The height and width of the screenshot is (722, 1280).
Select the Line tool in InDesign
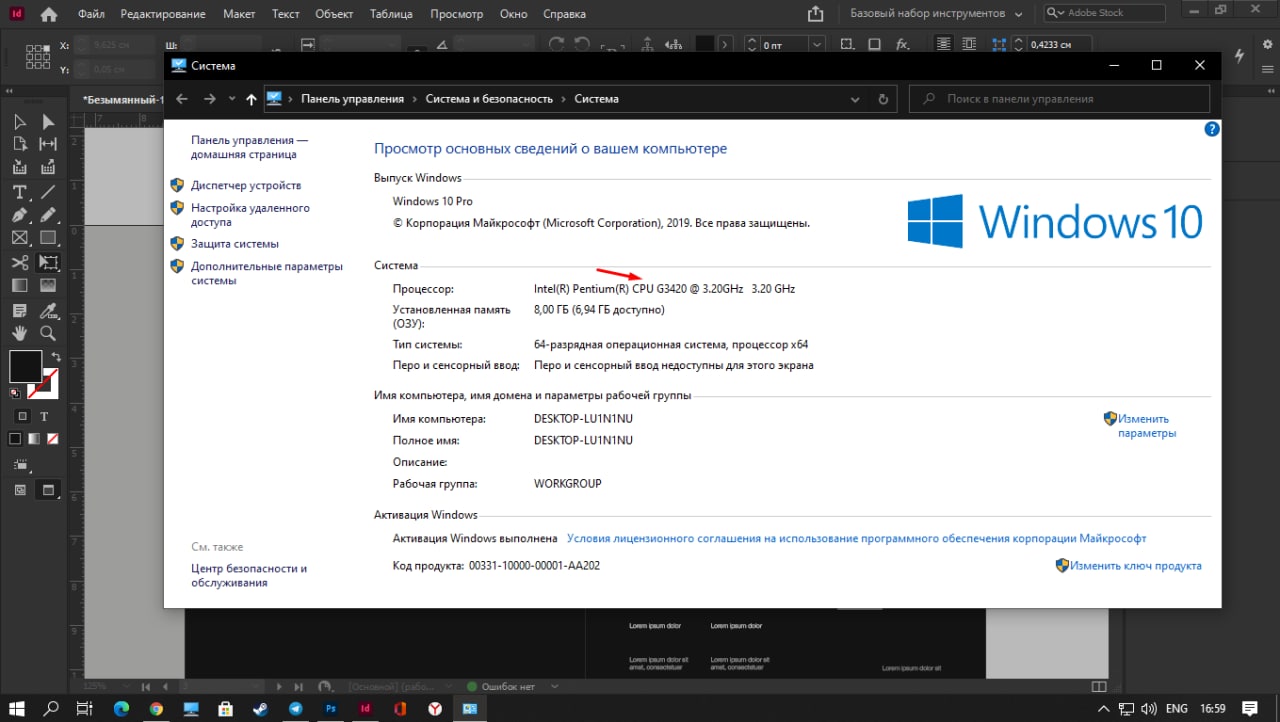pyautogui.click(x=48, y=192)
